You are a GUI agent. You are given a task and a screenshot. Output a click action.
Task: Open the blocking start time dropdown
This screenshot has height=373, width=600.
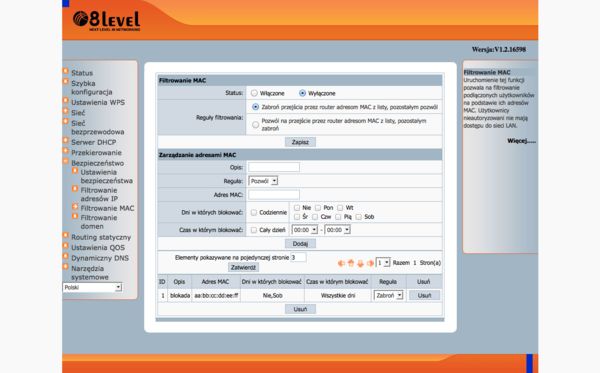[305, 230]
